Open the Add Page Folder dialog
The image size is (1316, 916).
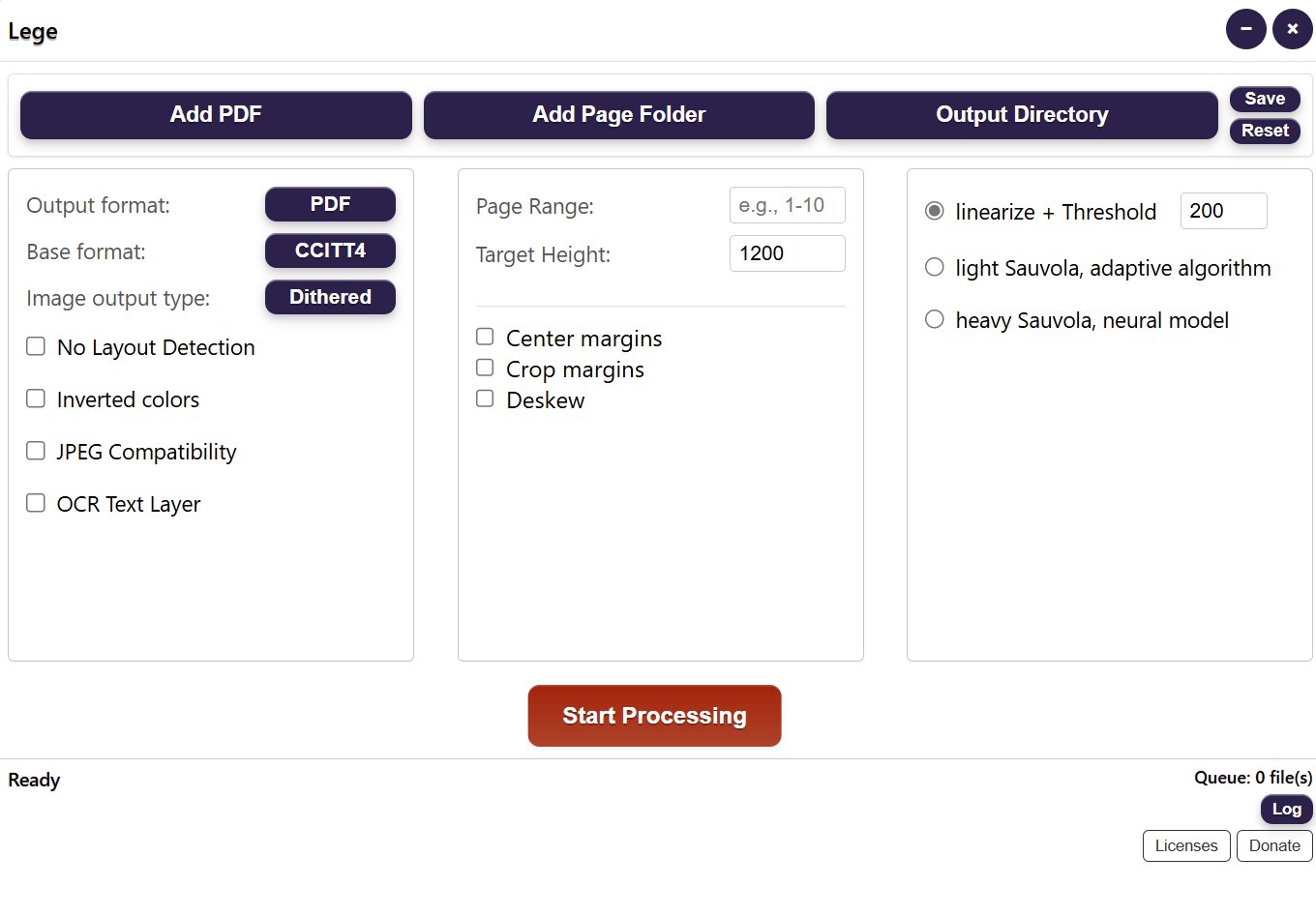click(618, 115)
